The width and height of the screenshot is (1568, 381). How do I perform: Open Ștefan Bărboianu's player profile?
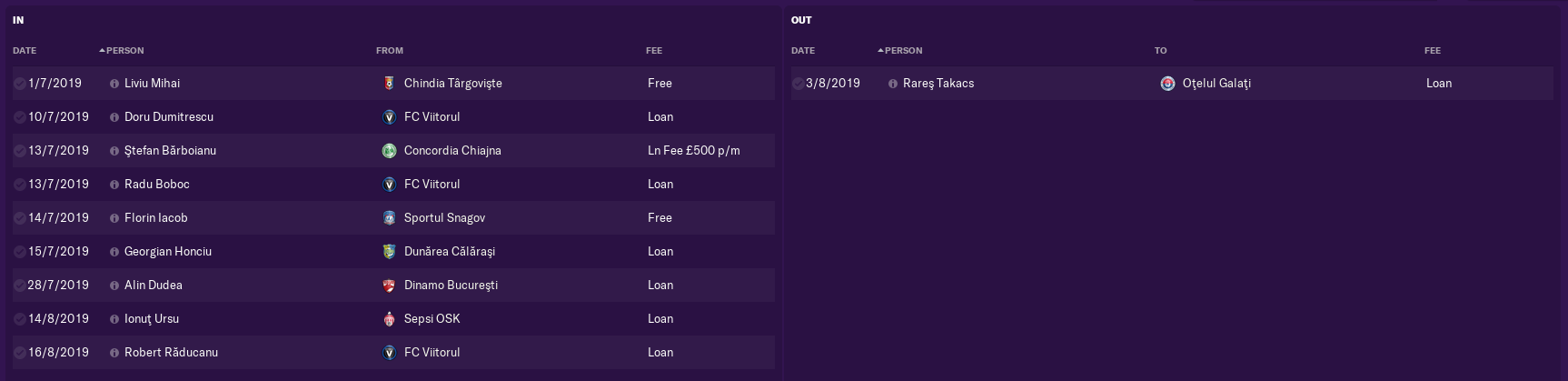[170, 150]
